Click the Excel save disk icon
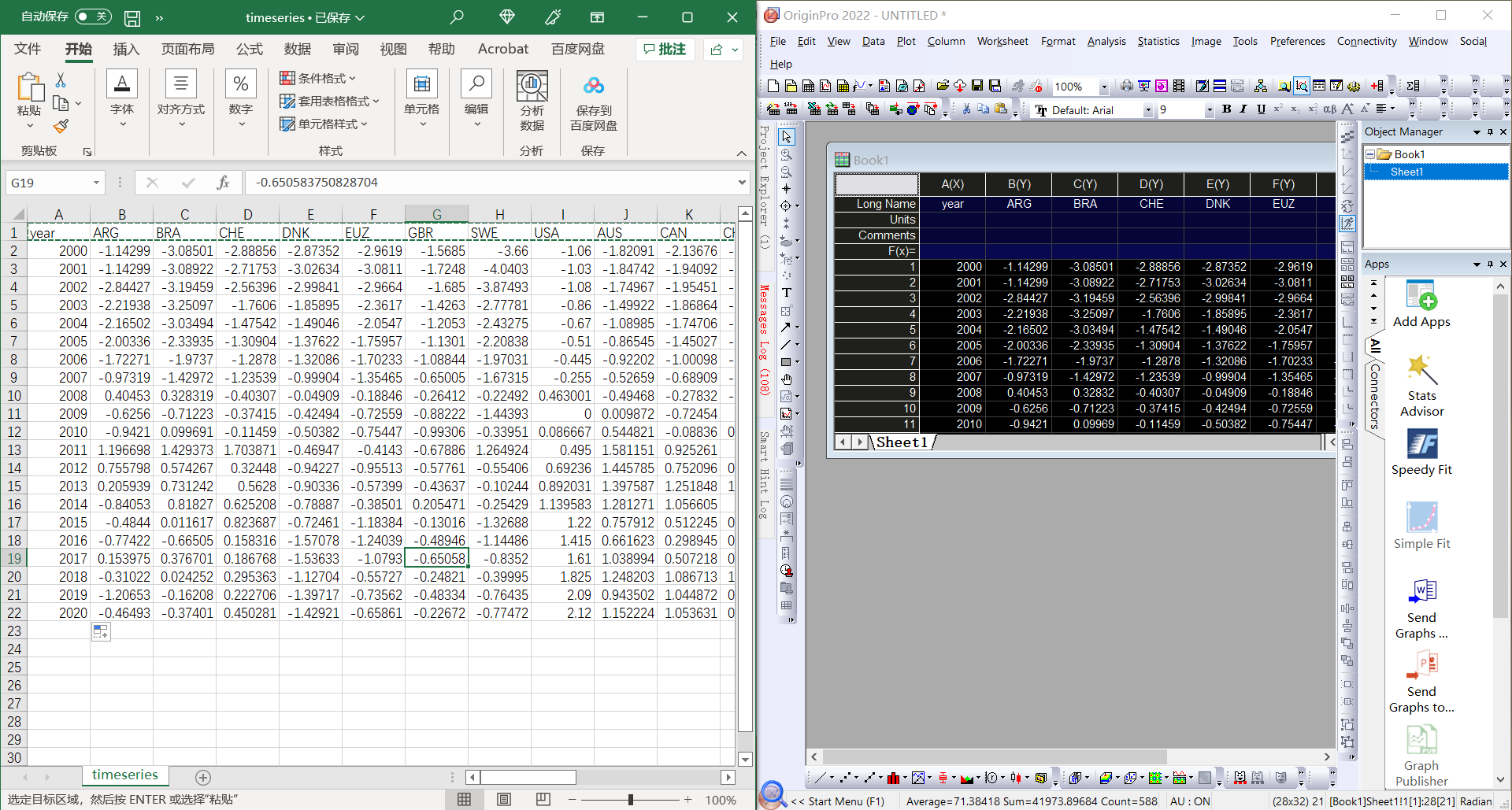The image size is (1512, 810). coord(132,17)
